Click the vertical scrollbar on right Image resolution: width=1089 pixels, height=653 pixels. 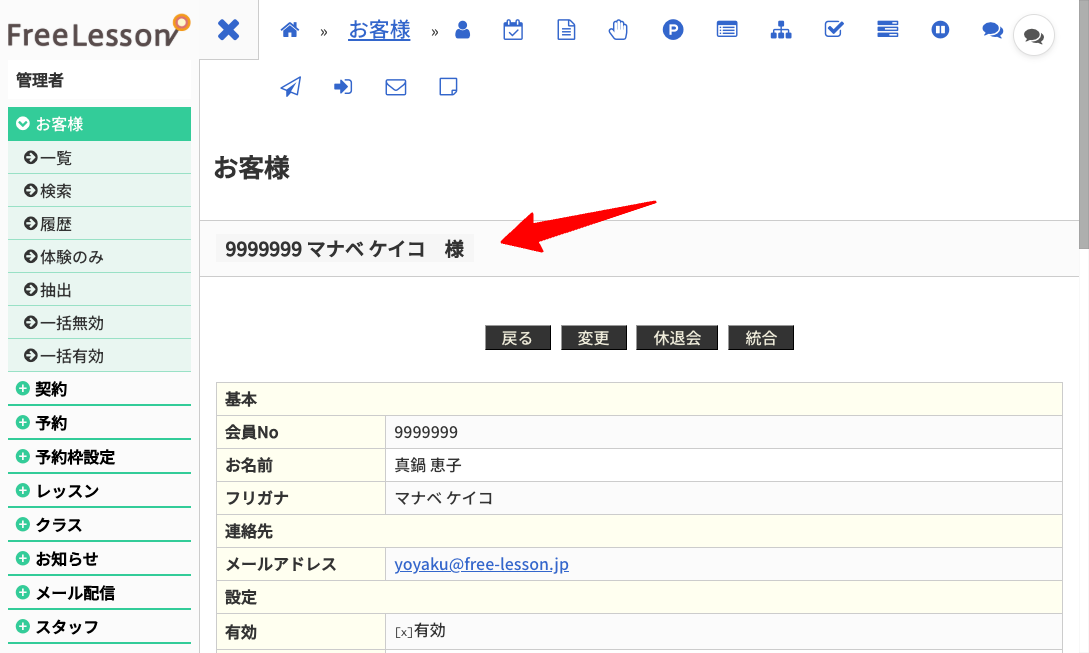[x=1083, y=125]
